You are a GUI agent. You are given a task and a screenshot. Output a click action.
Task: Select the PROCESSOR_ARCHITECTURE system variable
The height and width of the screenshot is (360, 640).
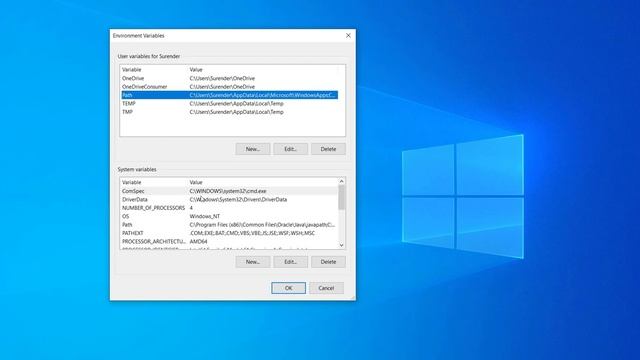tap(229, 242)
